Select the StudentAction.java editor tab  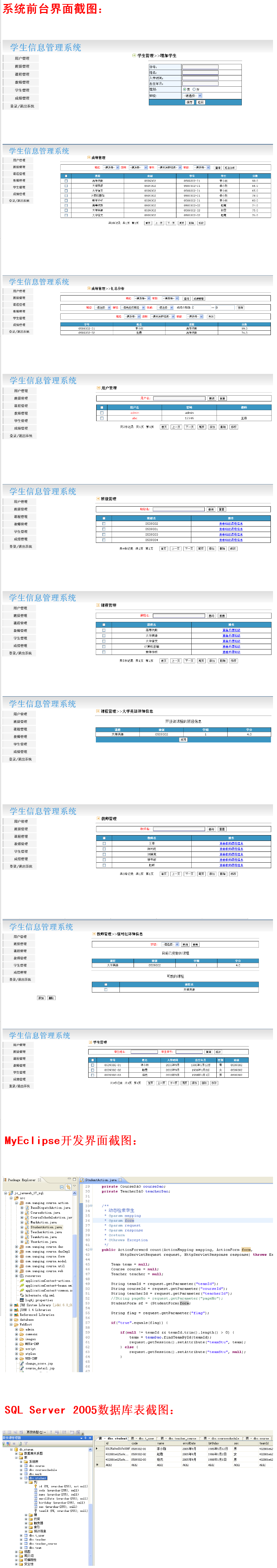coord(101,1180)
